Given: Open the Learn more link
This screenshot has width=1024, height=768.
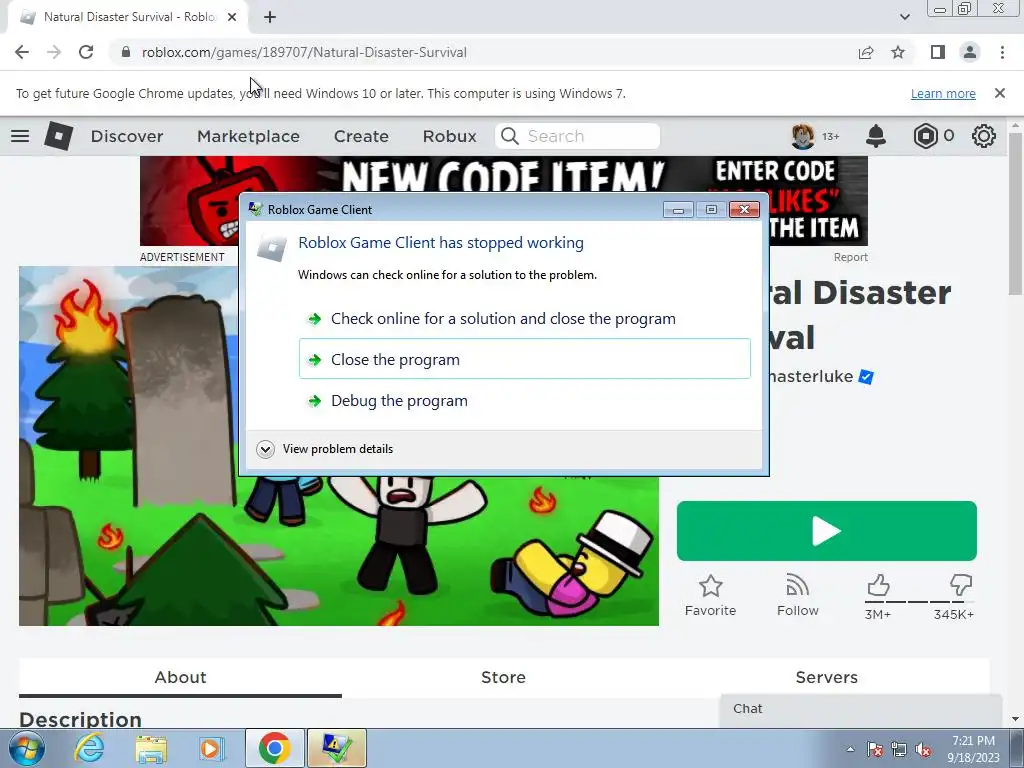Looking at the screenshot, I should 943,93.
